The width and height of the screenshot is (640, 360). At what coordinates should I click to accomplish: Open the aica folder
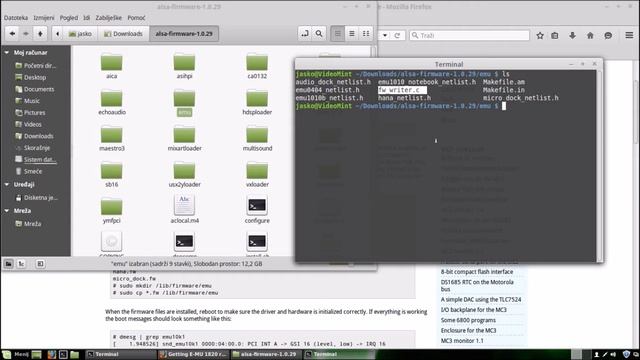111,66
